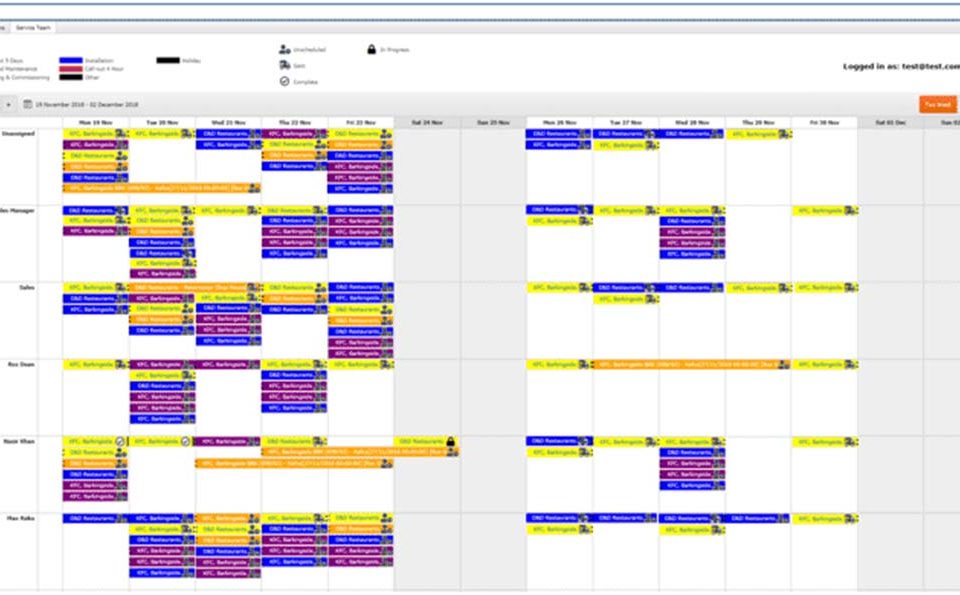Click truck icon on Ros Dean's Mon 19 Nov job
Image resolution: width=960 pixels, height=595 pixels.
(x=121, y=365)
